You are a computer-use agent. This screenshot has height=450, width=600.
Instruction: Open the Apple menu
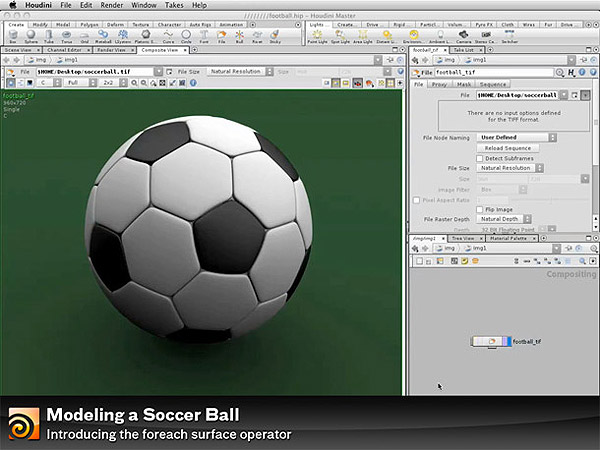[x=13, y=5]
